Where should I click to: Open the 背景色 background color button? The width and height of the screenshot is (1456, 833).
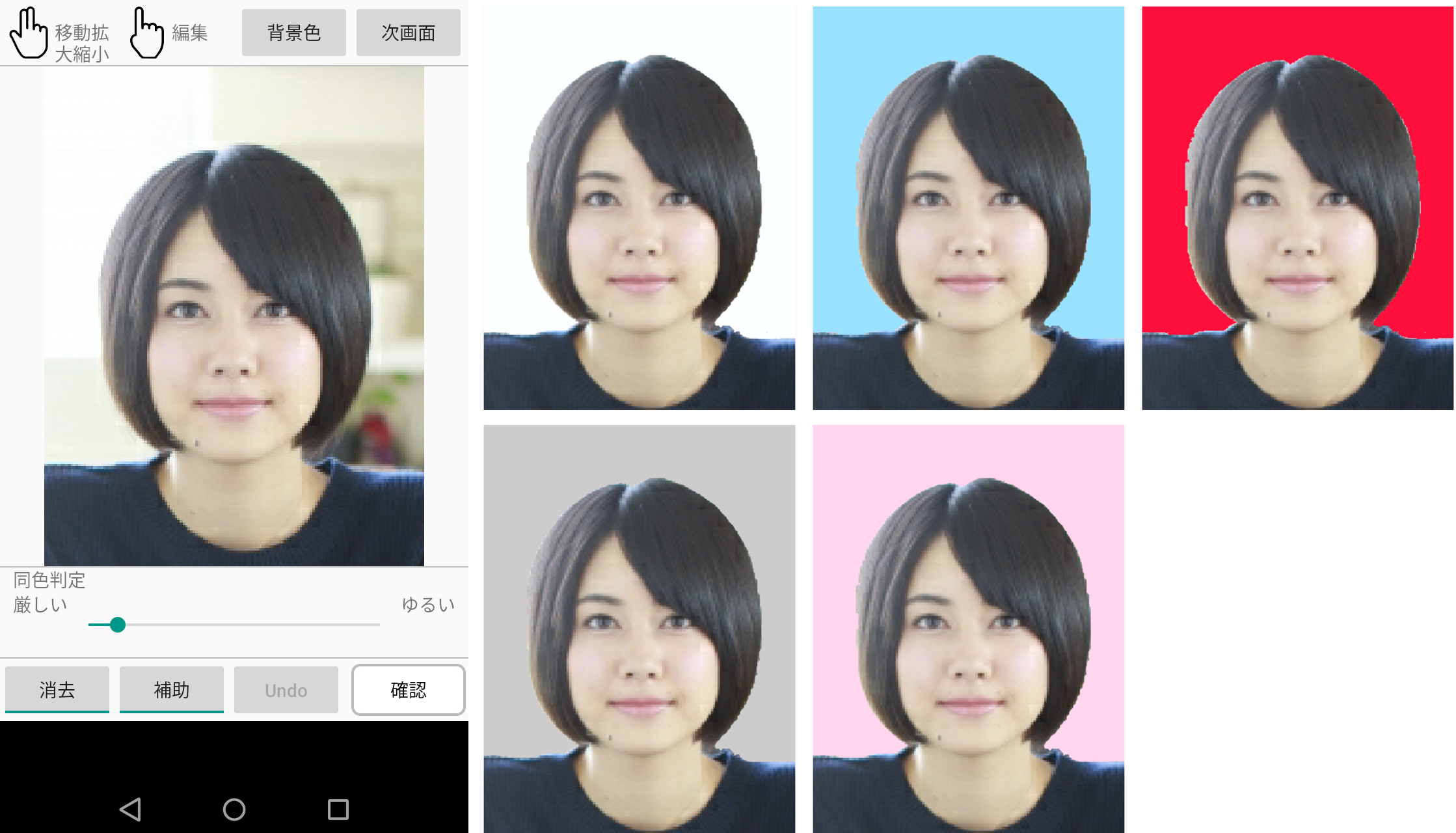point(293,33)
